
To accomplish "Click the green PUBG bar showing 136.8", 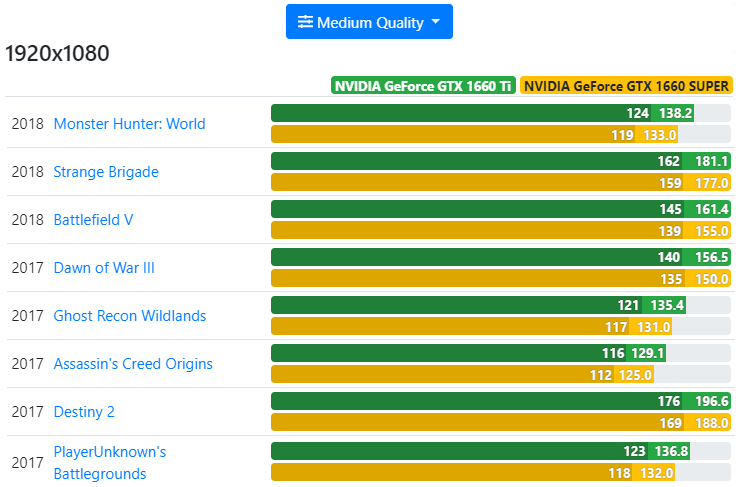I will pos(481,451).
